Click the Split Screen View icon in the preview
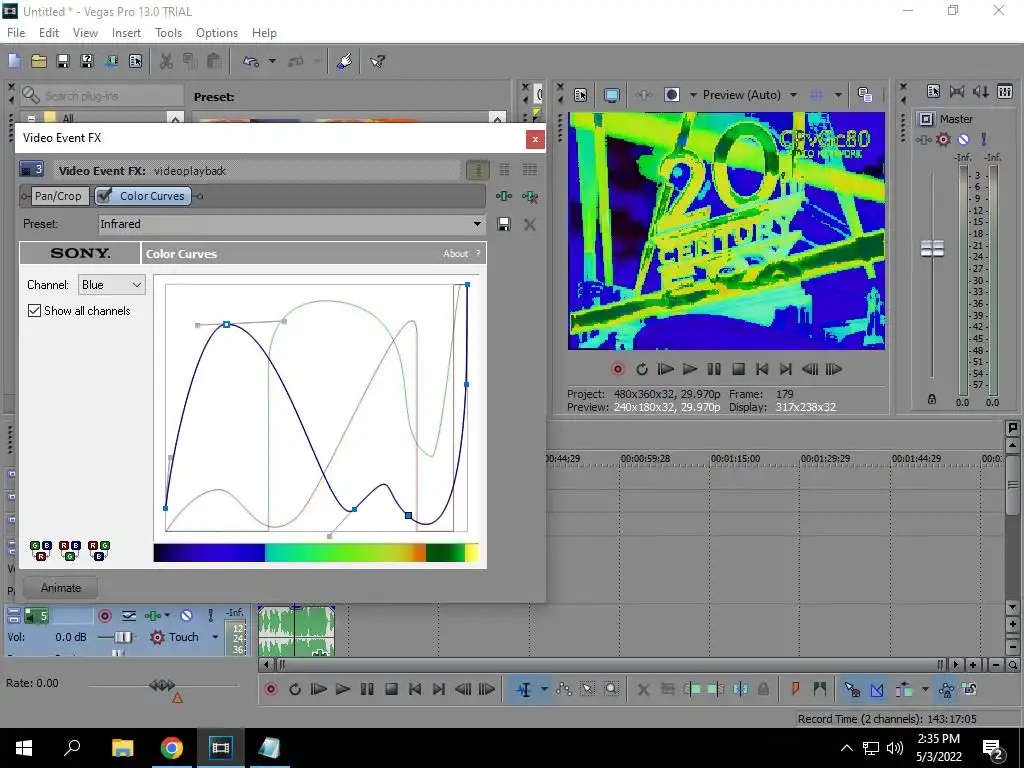 tap(671, 95)
